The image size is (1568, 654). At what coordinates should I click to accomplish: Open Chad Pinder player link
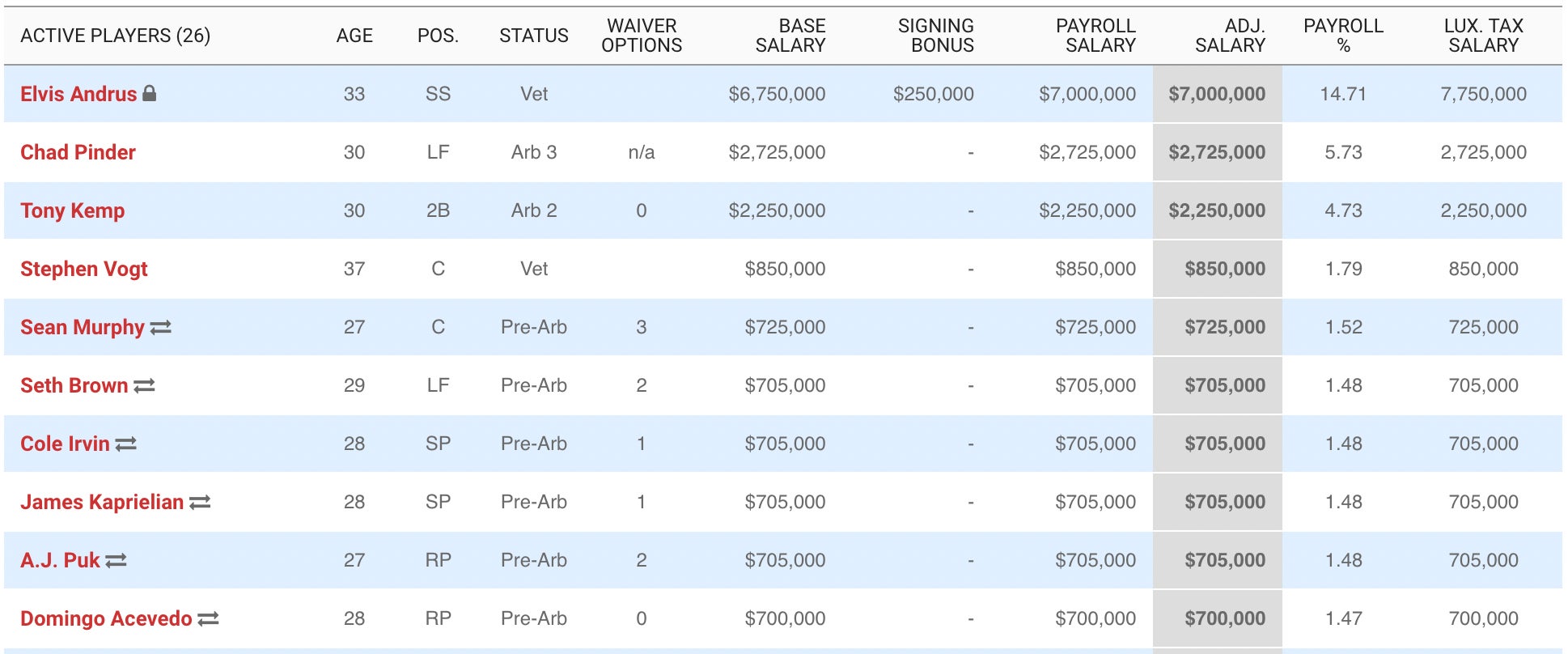point(78,152)
